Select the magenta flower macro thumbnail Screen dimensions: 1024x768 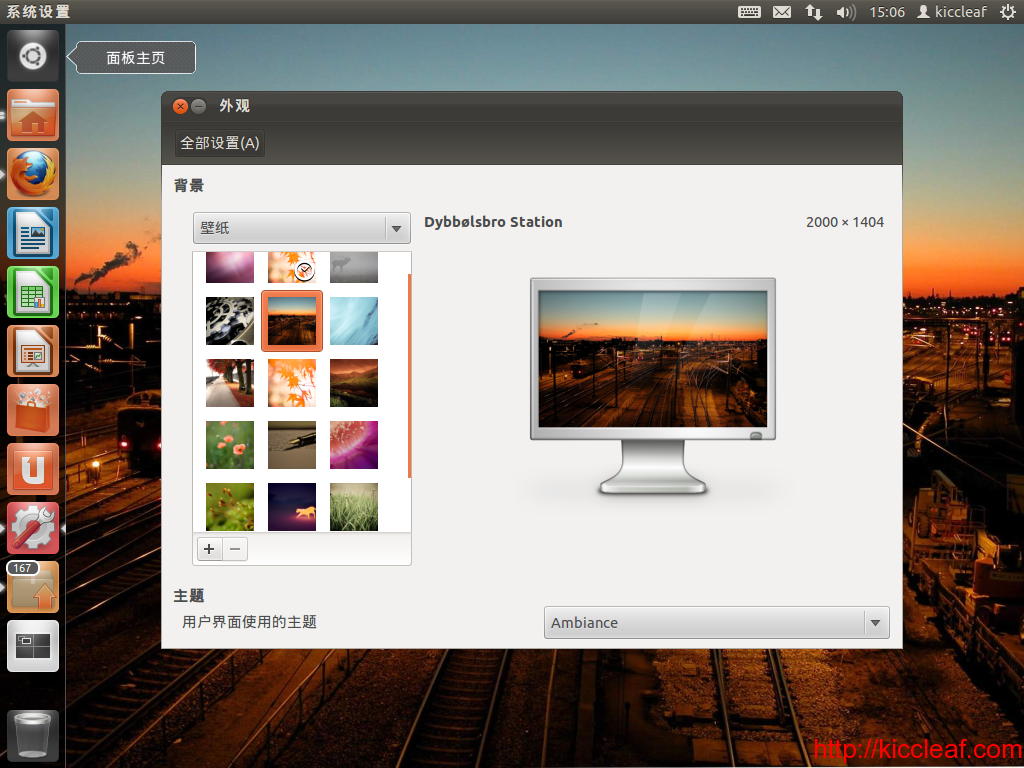pos(354,445)
